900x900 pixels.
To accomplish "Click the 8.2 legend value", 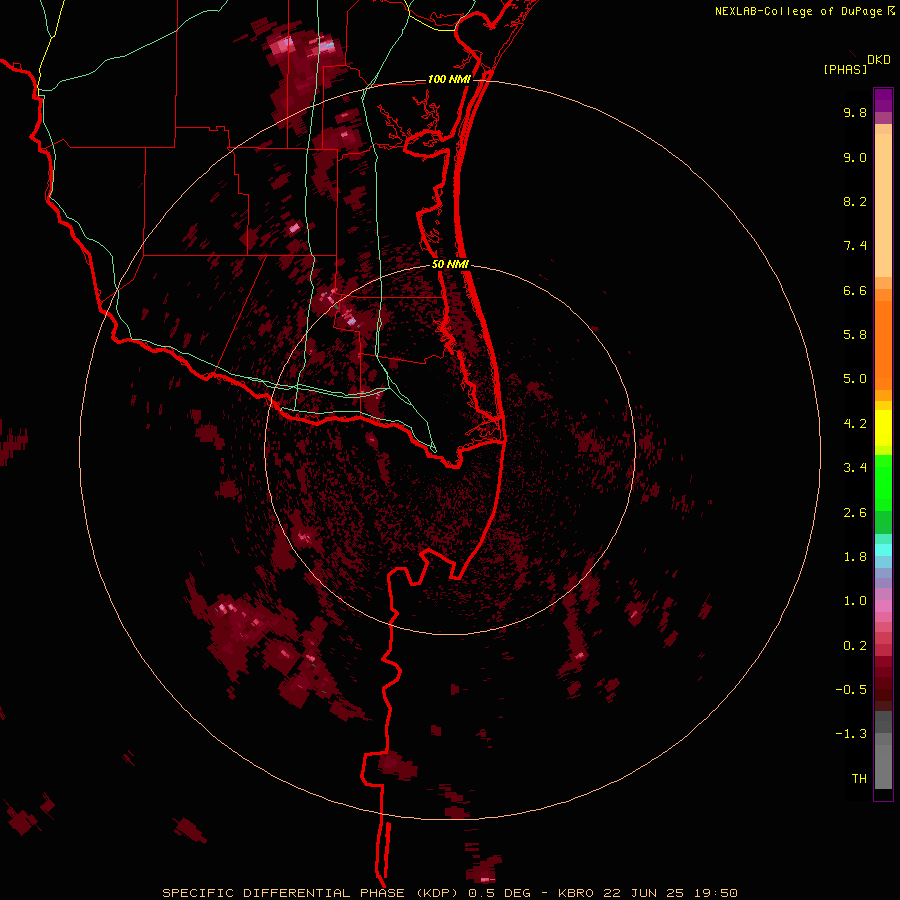I will pos(855,201).
